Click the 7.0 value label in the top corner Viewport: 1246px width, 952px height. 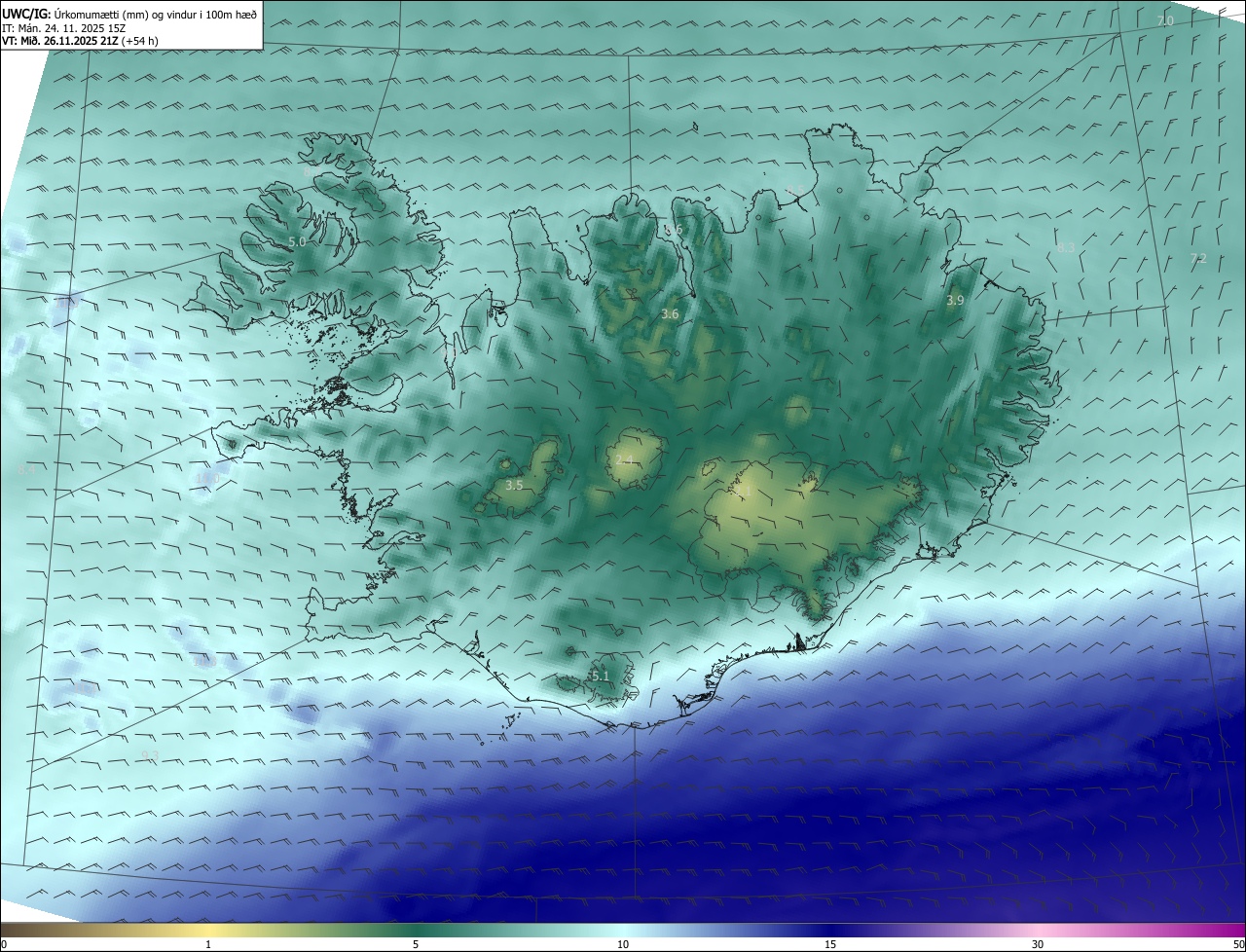click(x=1165, y=20)
